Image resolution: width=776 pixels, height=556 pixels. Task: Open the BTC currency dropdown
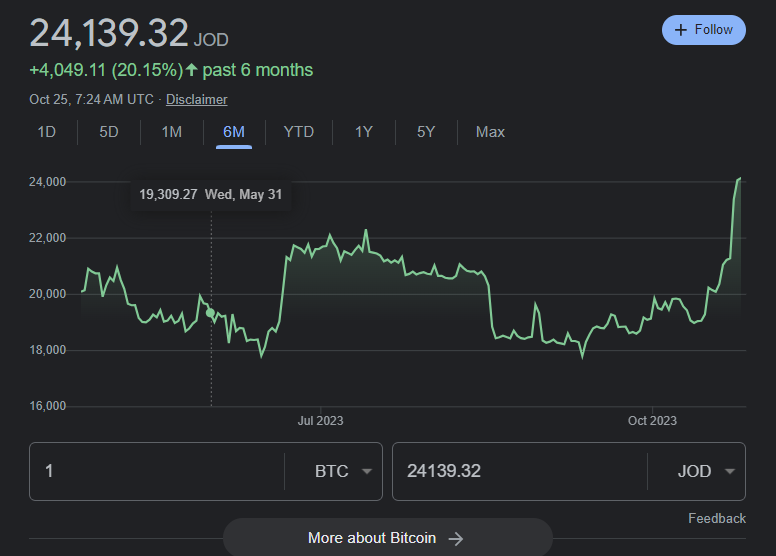(343, 471)
